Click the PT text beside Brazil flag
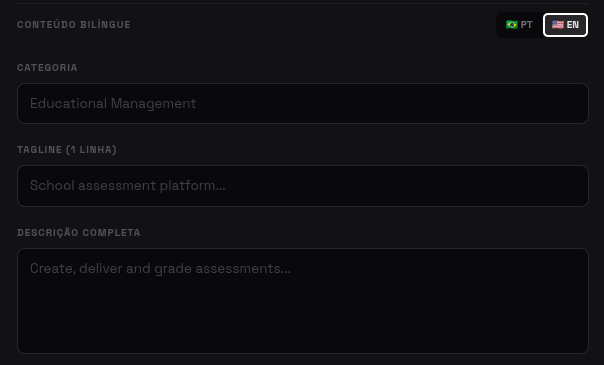604x365 pixels. [x=527, y=25]
